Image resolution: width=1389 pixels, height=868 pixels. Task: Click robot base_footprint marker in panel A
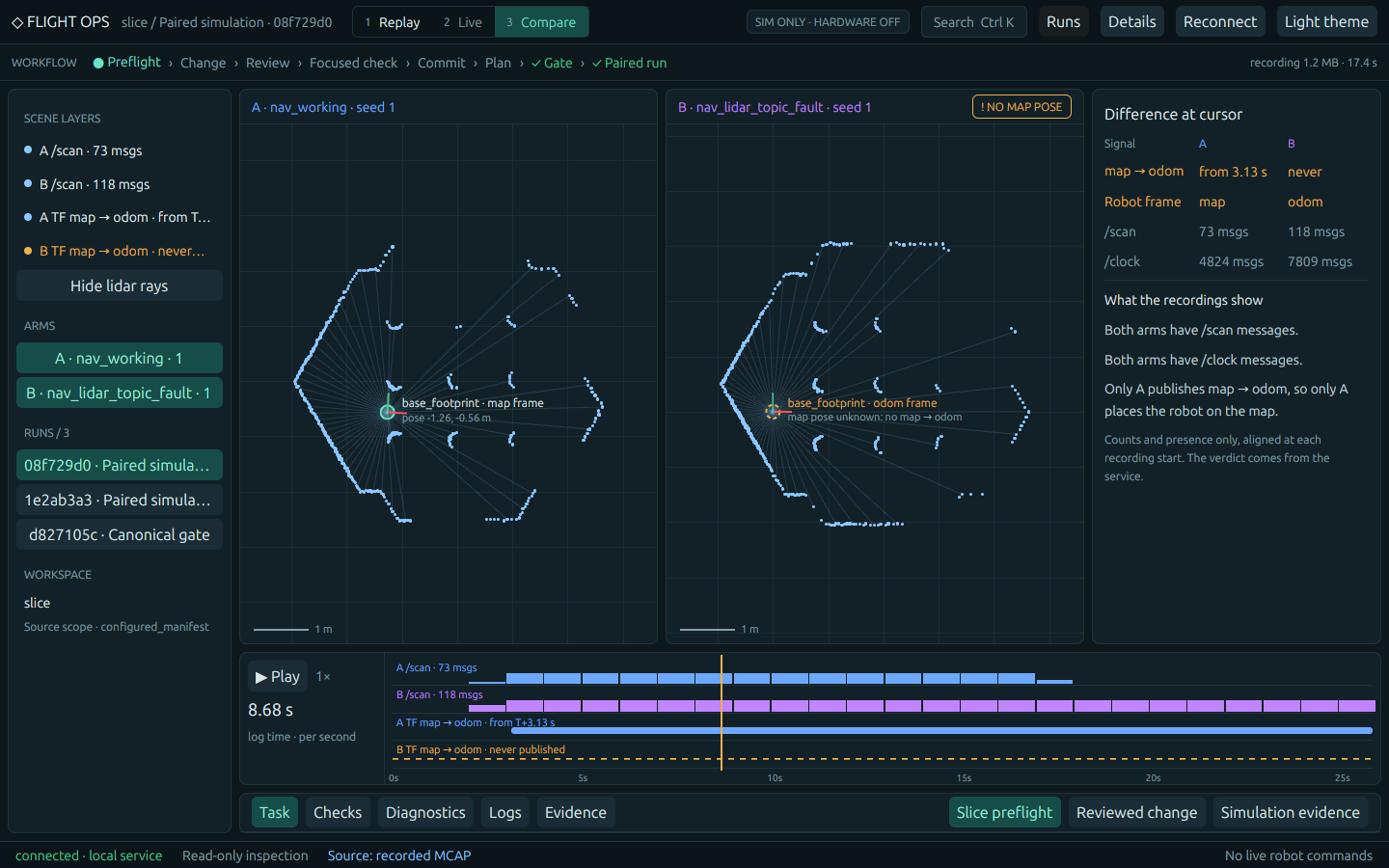(x=388, y=412)
